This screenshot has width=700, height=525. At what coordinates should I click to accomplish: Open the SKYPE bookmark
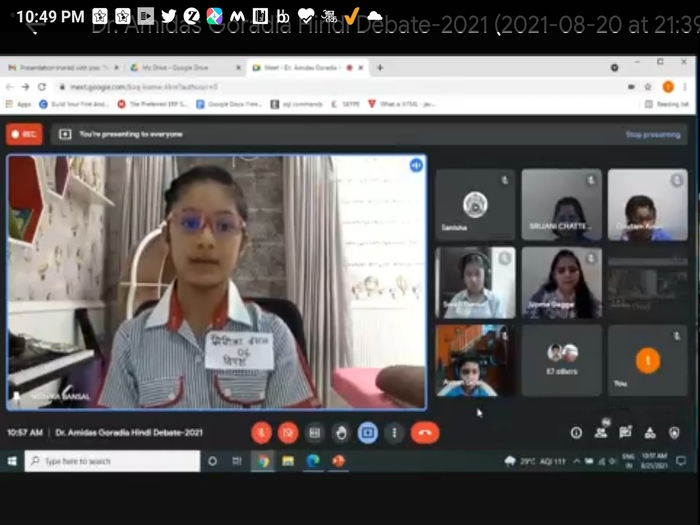(345, 104)
